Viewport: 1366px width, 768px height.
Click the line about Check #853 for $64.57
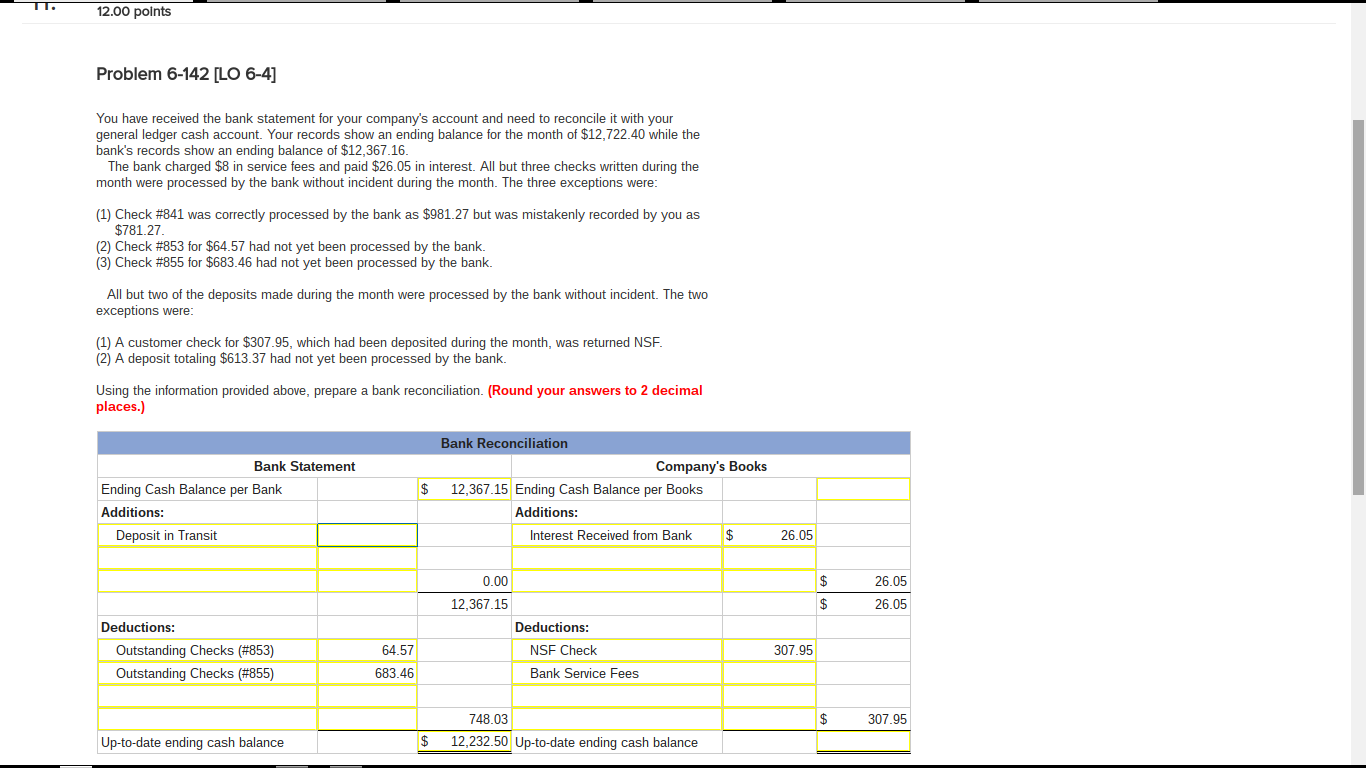pyautogui.click(x=291, y=246)
